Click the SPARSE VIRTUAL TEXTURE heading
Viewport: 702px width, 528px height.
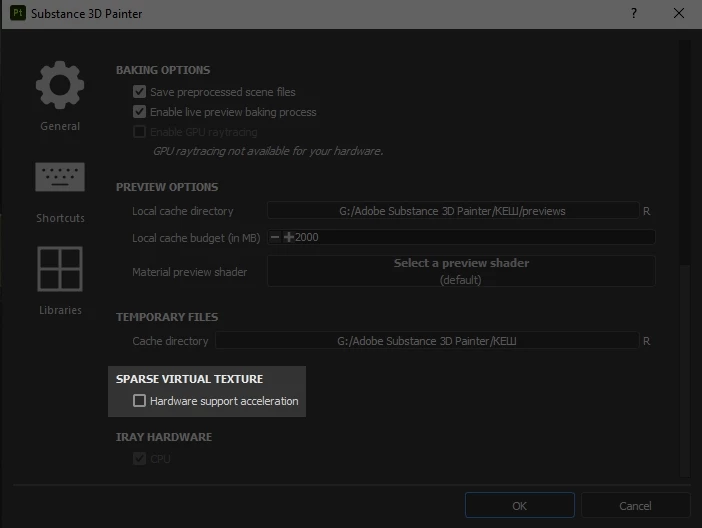(x=189, y=379)
